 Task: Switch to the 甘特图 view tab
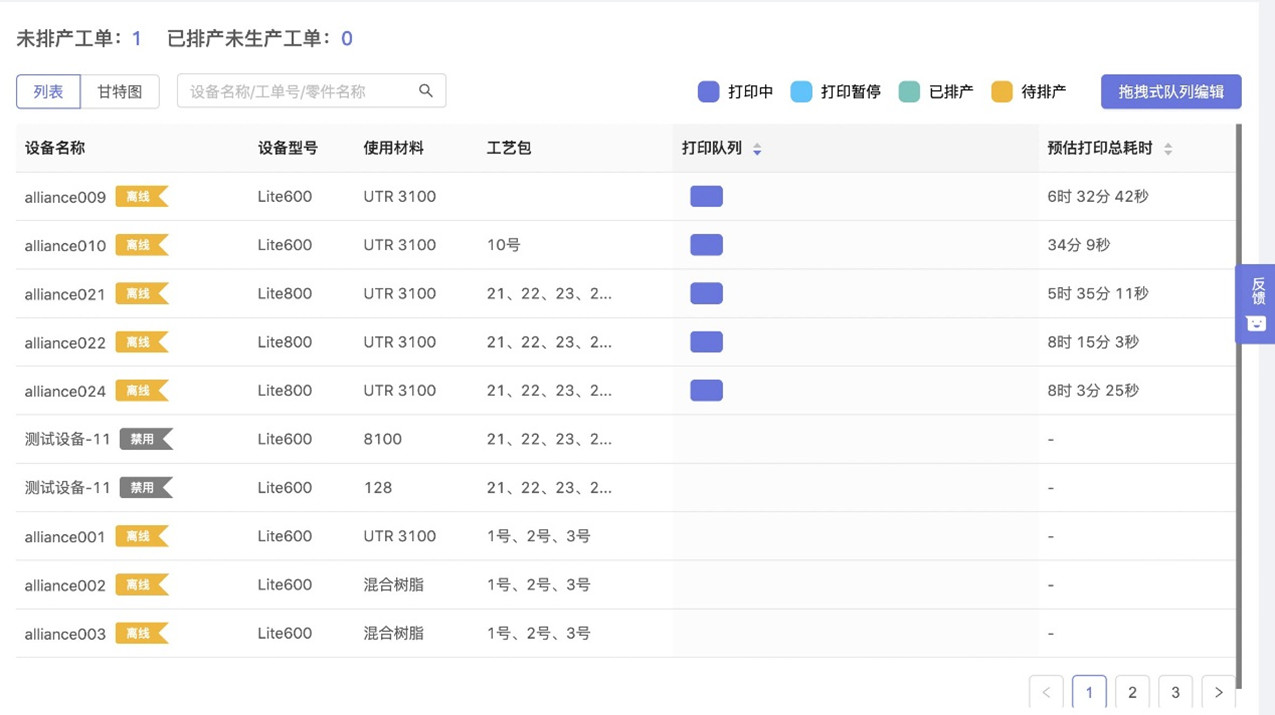click(x=120, y=92)
